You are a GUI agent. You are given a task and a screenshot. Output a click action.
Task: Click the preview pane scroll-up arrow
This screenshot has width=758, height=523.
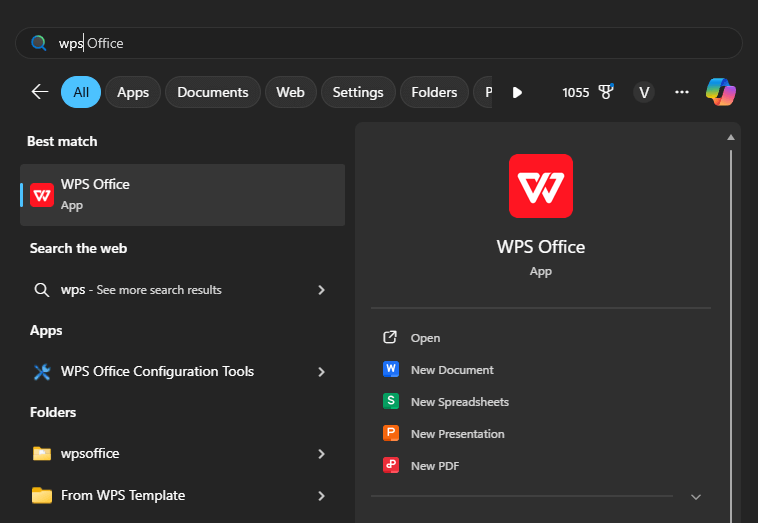731,138
